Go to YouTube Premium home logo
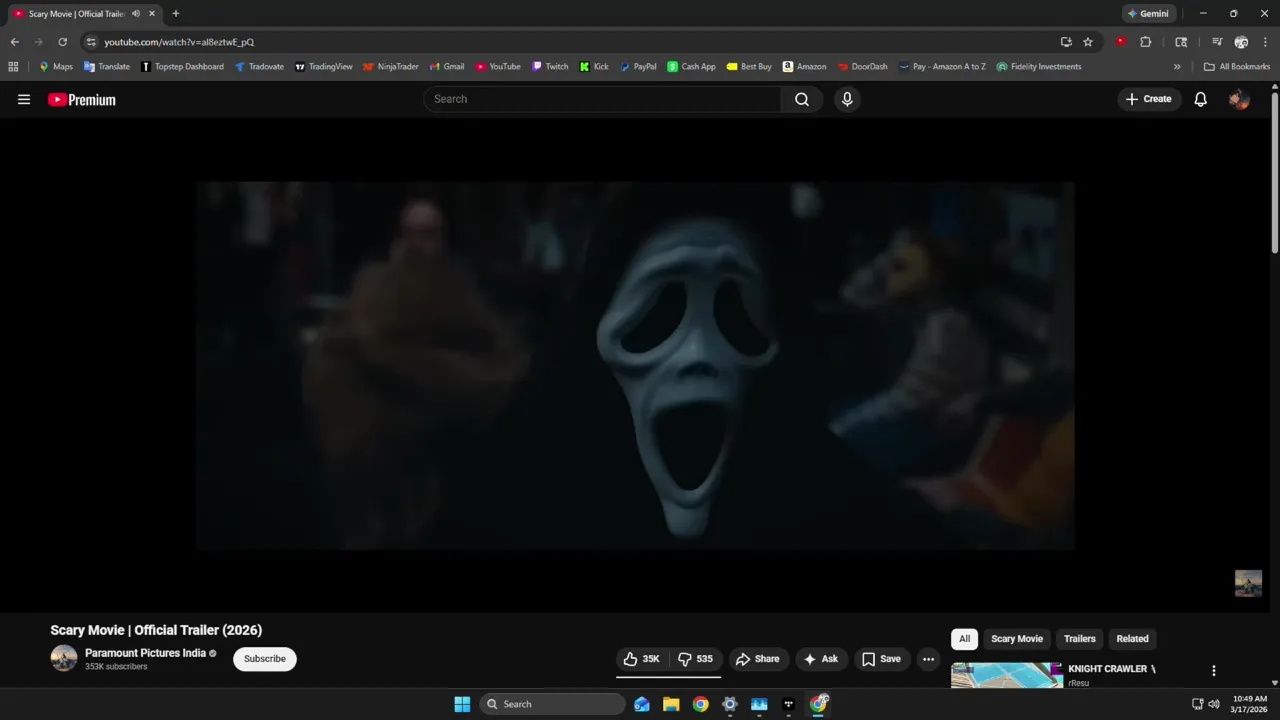 (82, 100)
